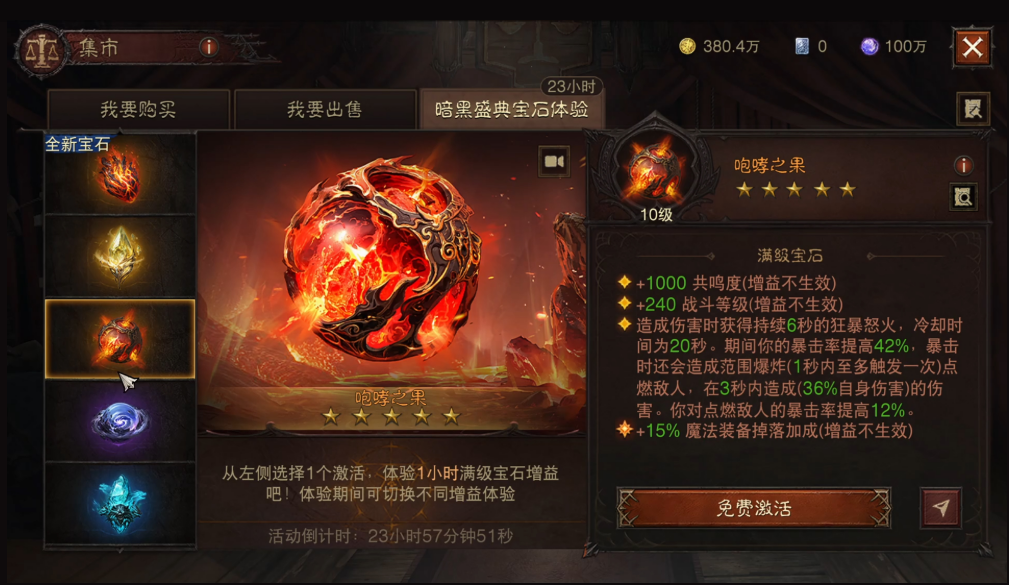Open the record log icon below close button
This screenshot has height=585, width=1009.
972,108
